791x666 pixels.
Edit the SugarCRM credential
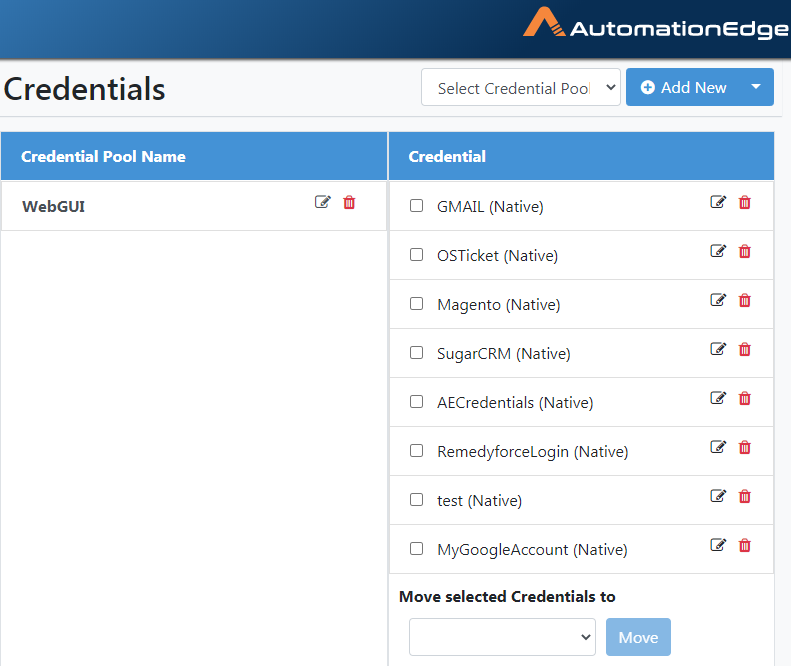click(718, 349)
